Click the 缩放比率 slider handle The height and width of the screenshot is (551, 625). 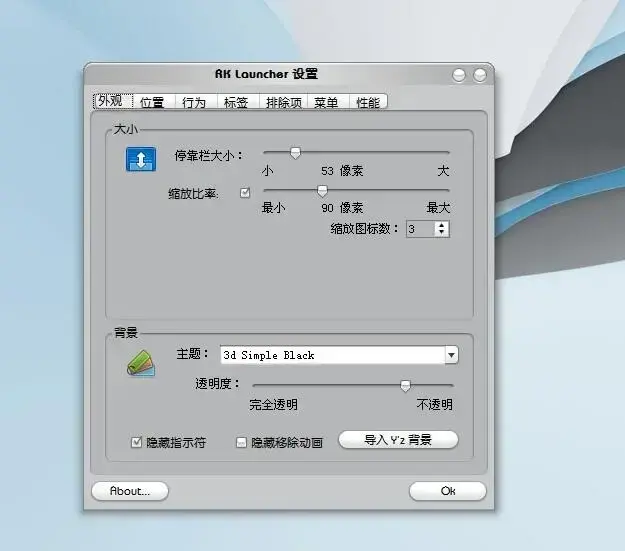(x=322, y=191)
